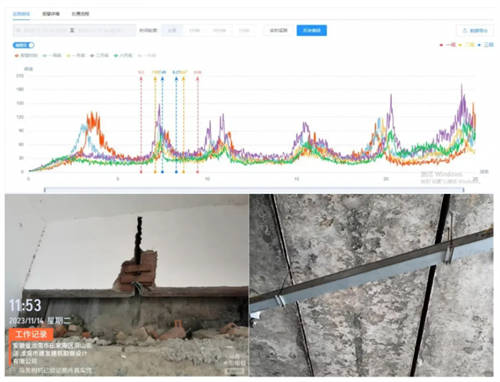Toggle the yellow series in chart legend
Viewport: 500px width, 382px height.
76,56
